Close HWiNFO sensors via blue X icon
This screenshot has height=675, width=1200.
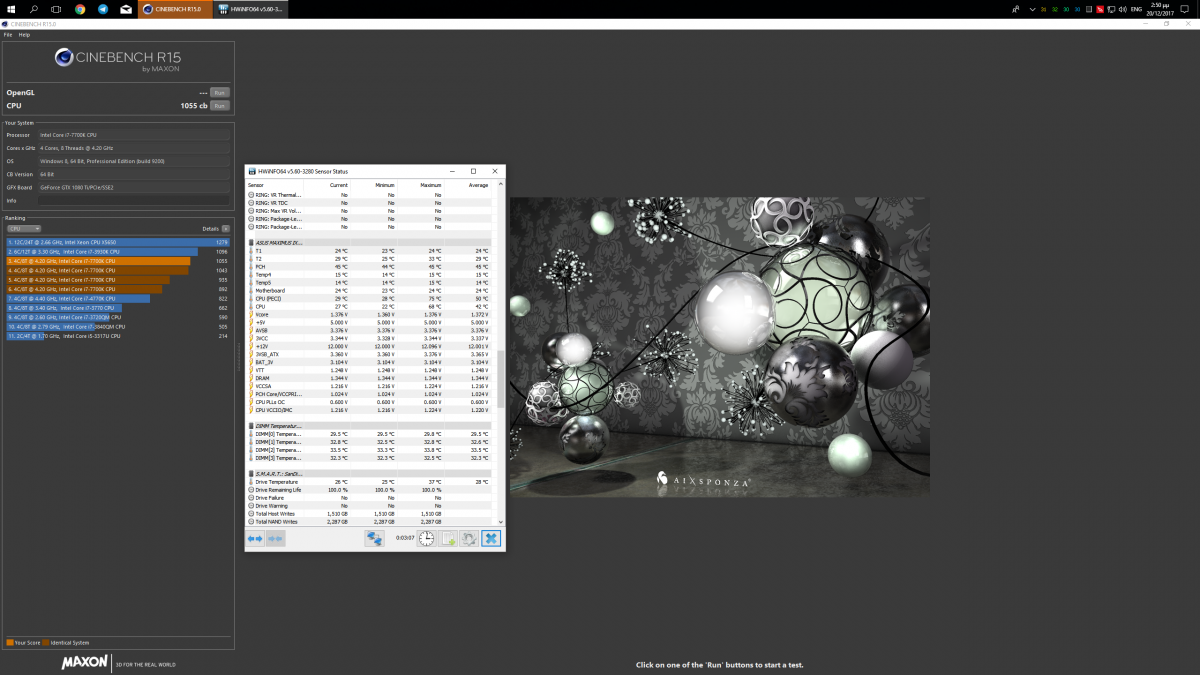[490, 539]
